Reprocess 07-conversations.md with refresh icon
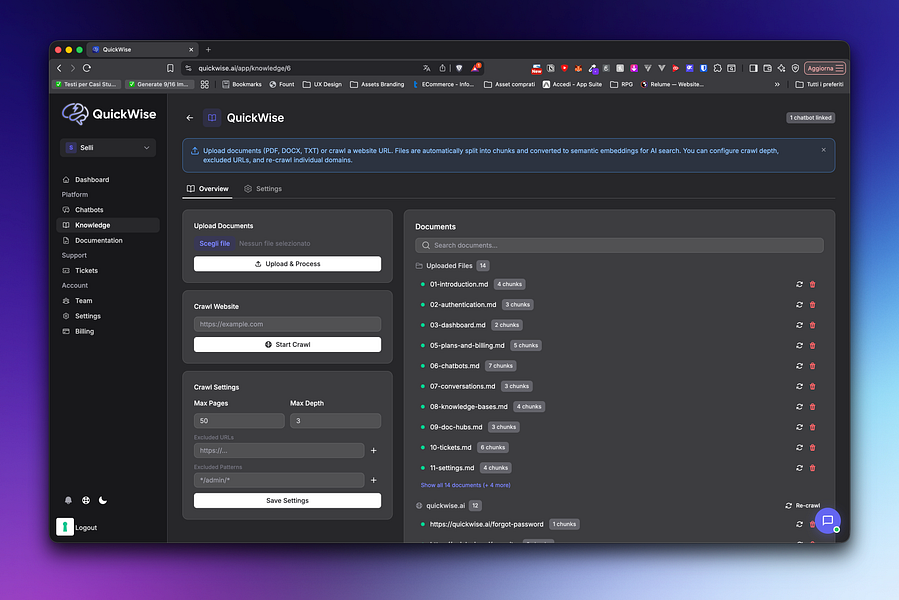 (x=799, y=387)
